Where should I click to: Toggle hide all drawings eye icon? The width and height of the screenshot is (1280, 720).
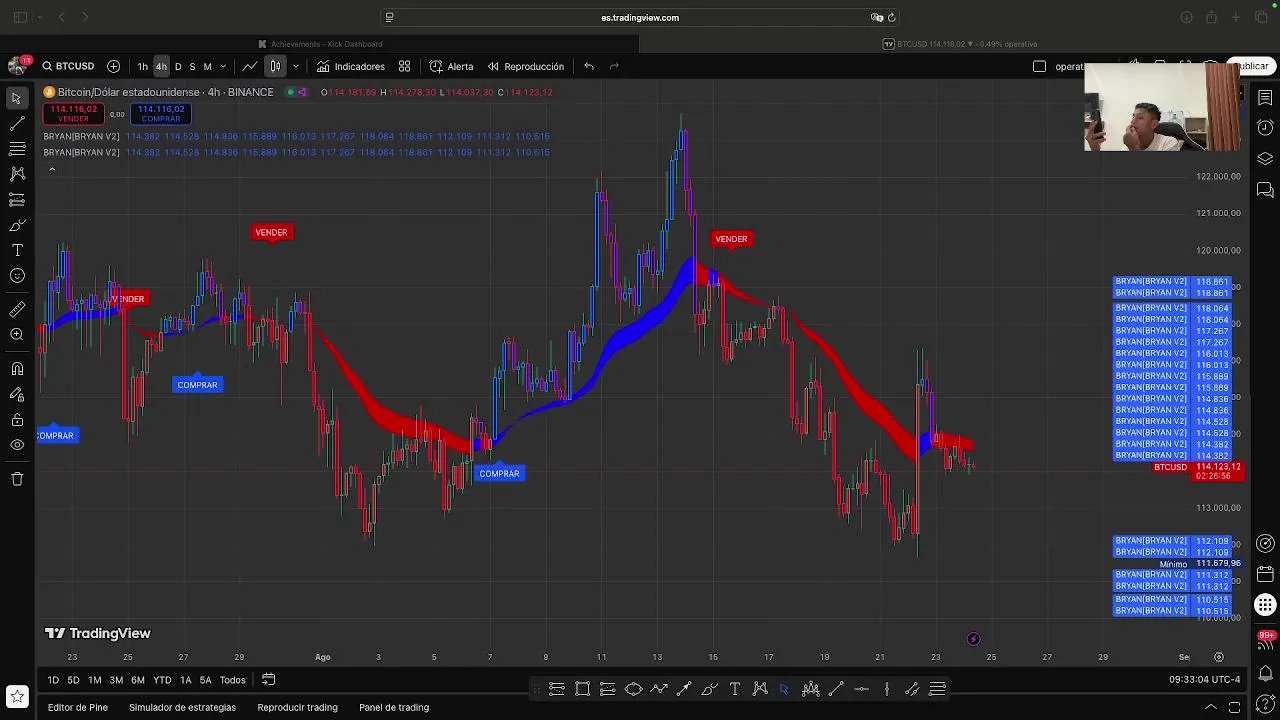[x=17, y=445]
